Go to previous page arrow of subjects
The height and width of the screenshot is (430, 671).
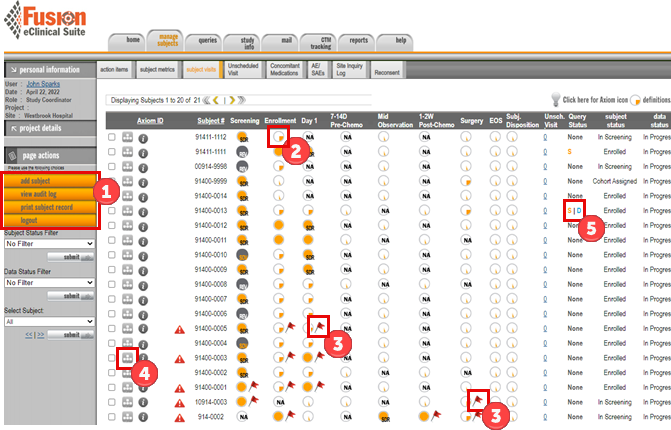point(216,100)
